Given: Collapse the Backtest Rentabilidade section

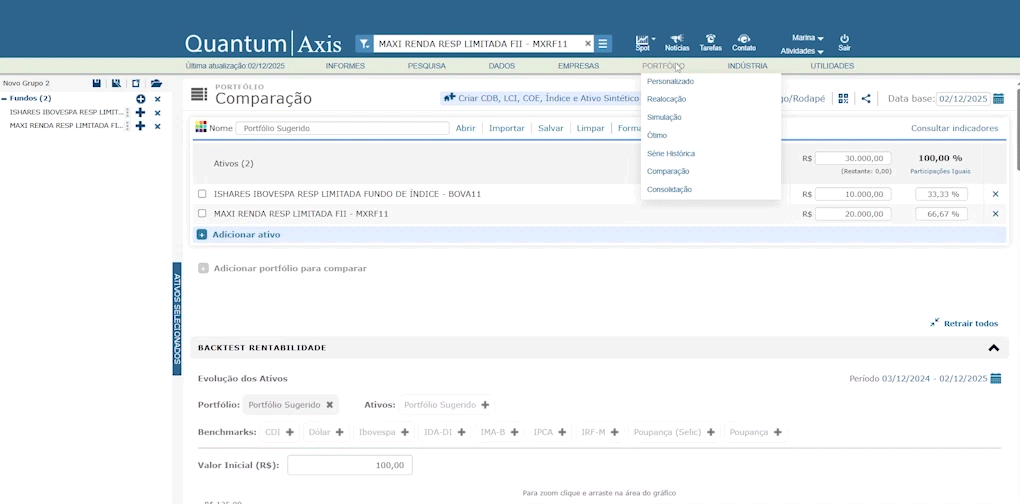Looking at the screenshot, I should 993,348.
